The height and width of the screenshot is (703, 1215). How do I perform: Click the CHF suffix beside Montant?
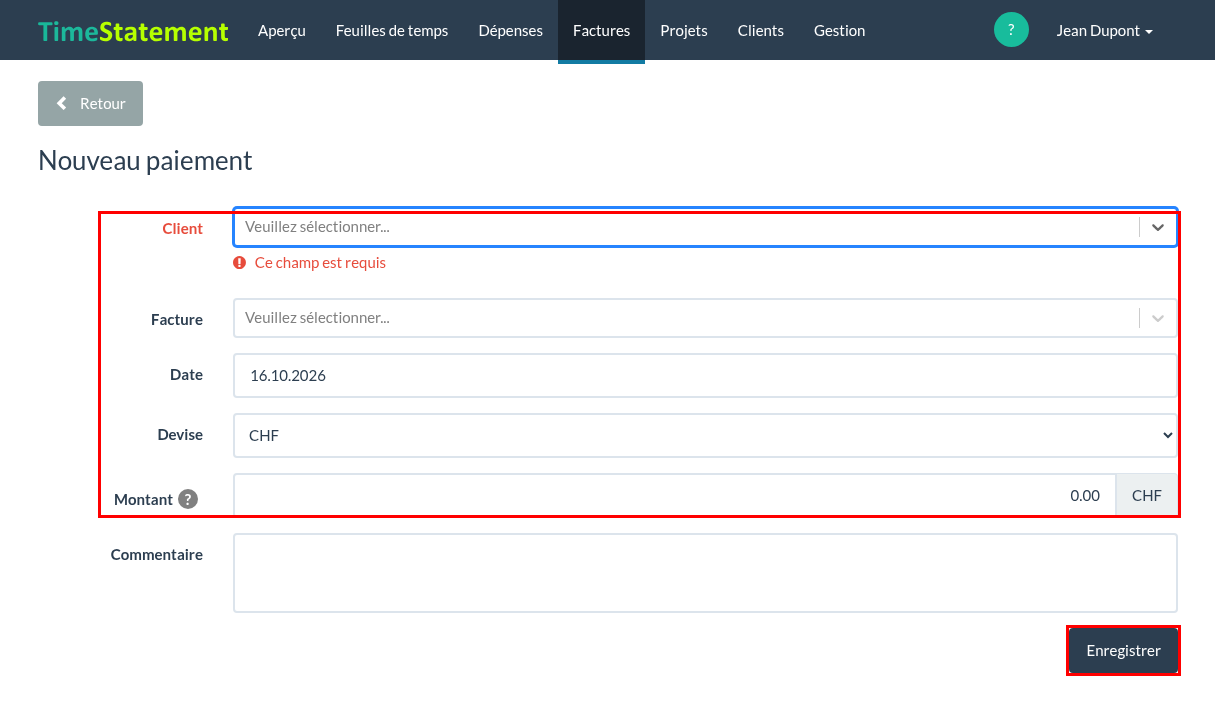[x=1147, y=495]
